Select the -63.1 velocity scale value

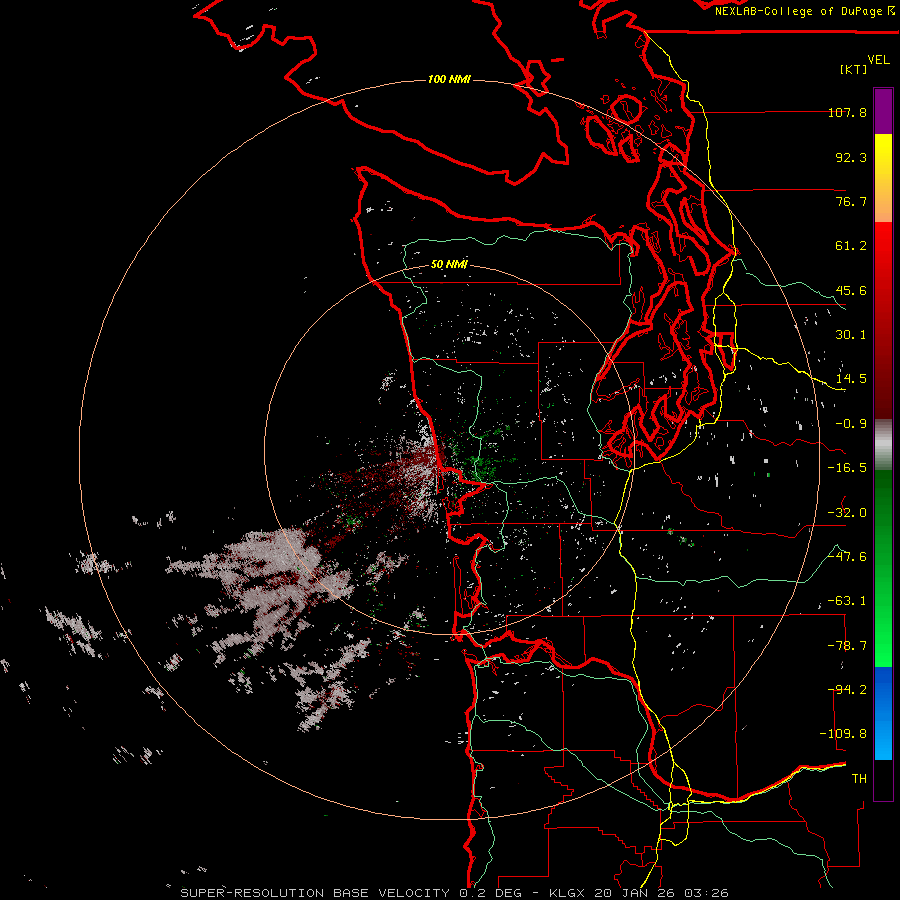pyautogui.click(x=847, y=601)
